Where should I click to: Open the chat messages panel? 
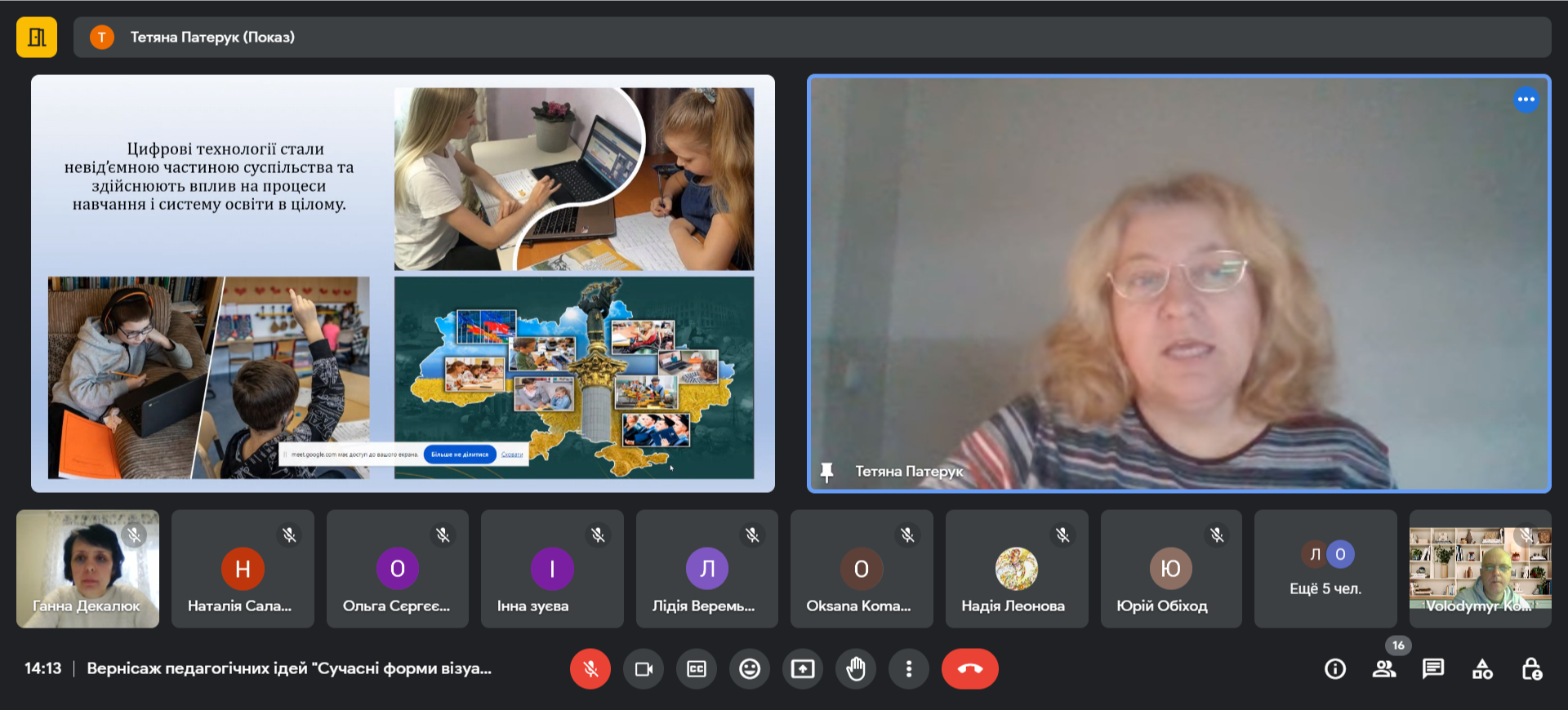click(1432, 669)
